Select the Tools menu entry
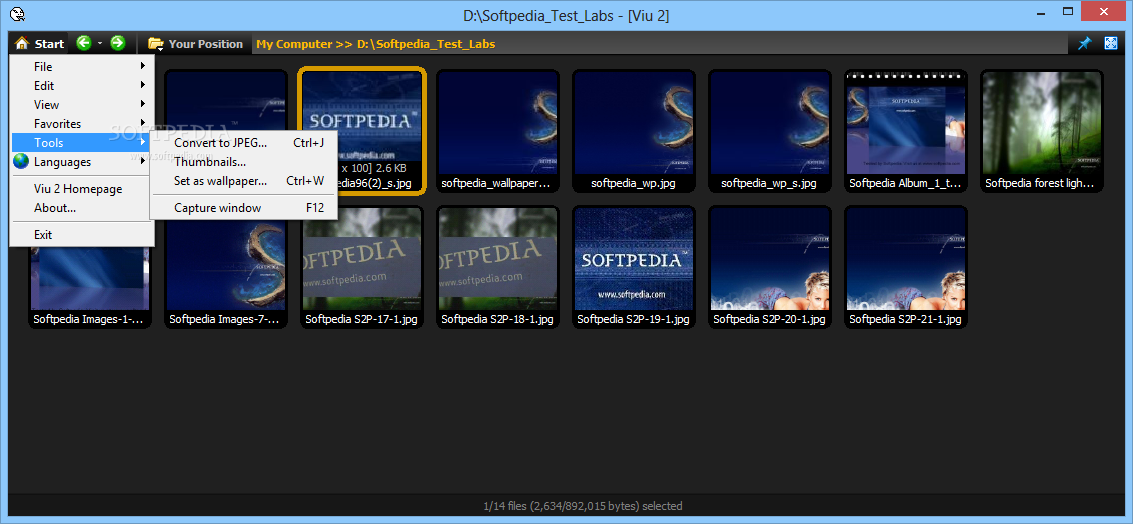Image resolution: width=1133 pixels, height=524 pixels. click(79, 142)
